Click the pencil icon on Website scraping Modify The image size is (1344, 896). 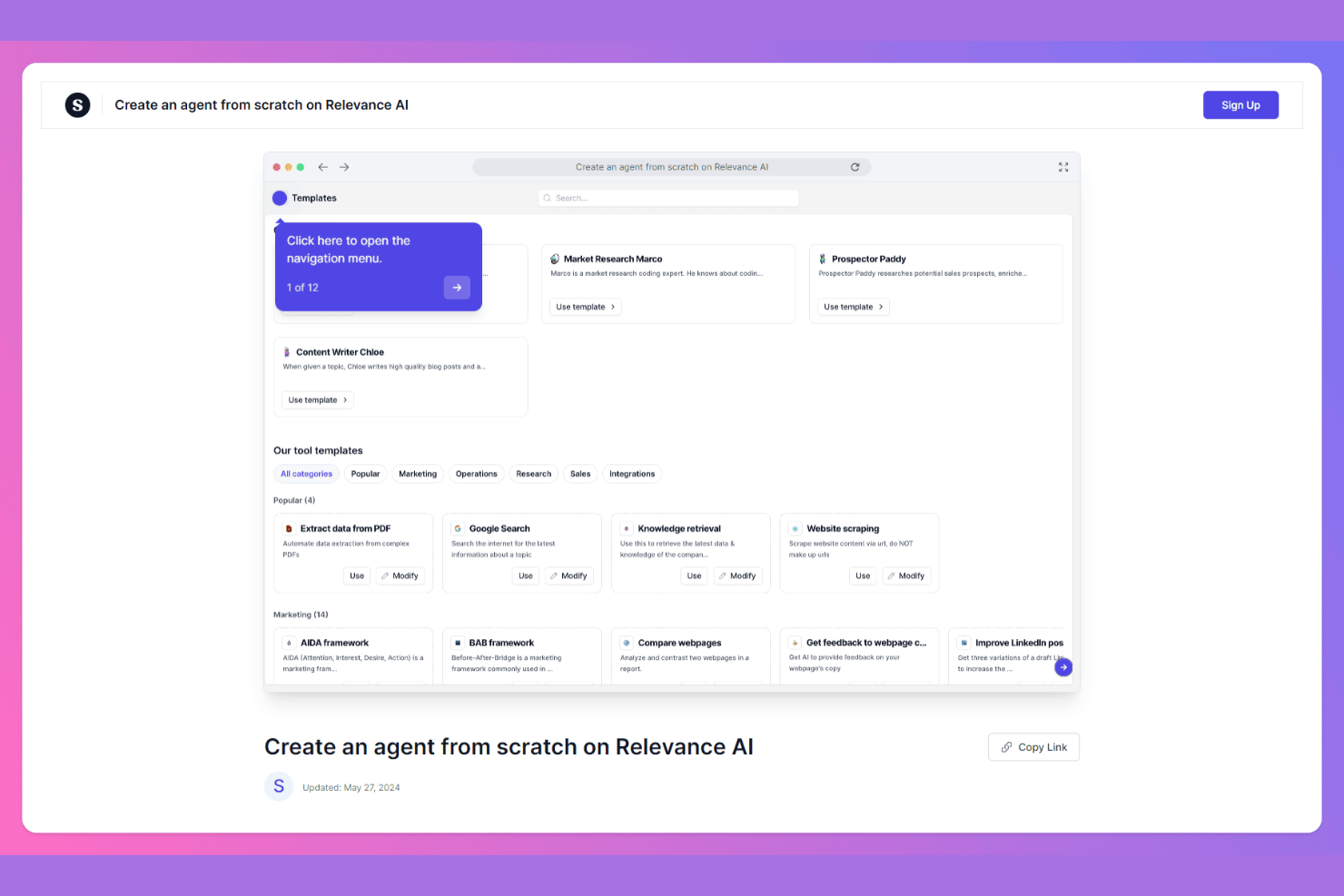pyautogui.click(x=891, y=576)
